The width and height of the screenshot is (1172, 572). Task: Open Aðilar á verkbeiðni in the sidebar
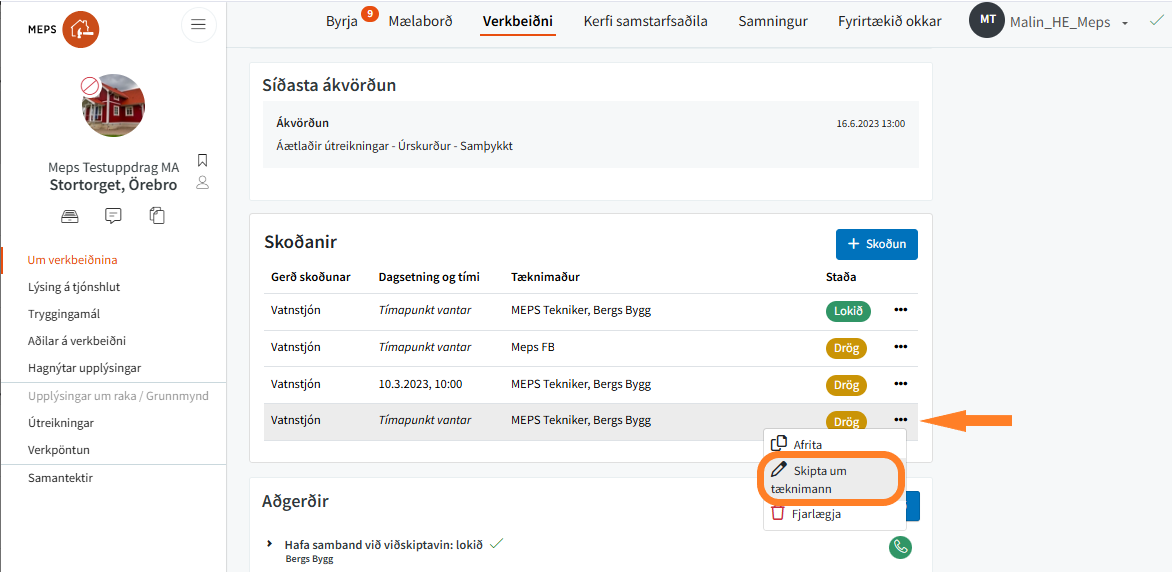click(76, 341)
